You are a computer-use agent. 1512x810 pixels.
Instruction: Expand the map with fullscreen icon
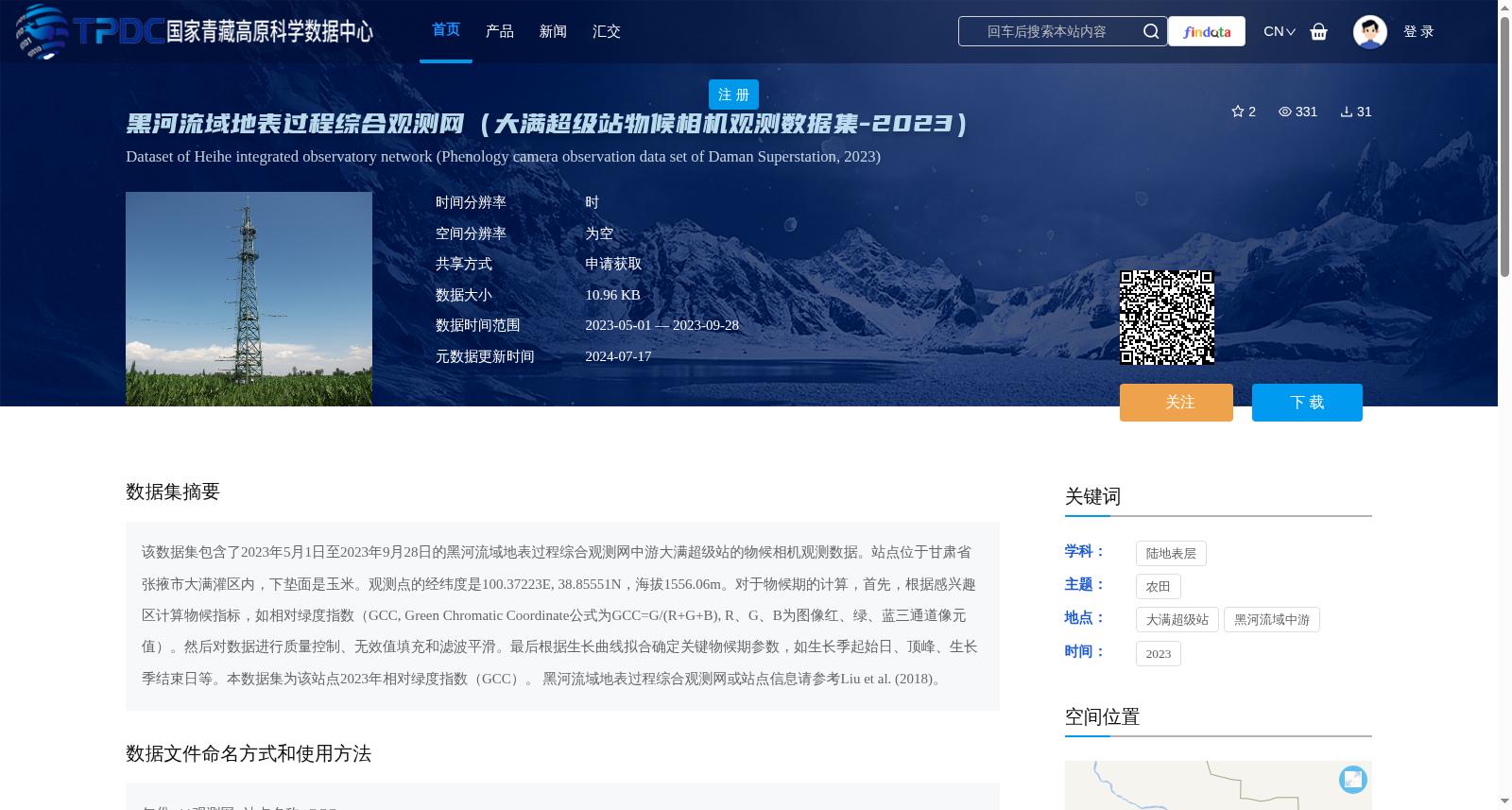pos(1353,779)
